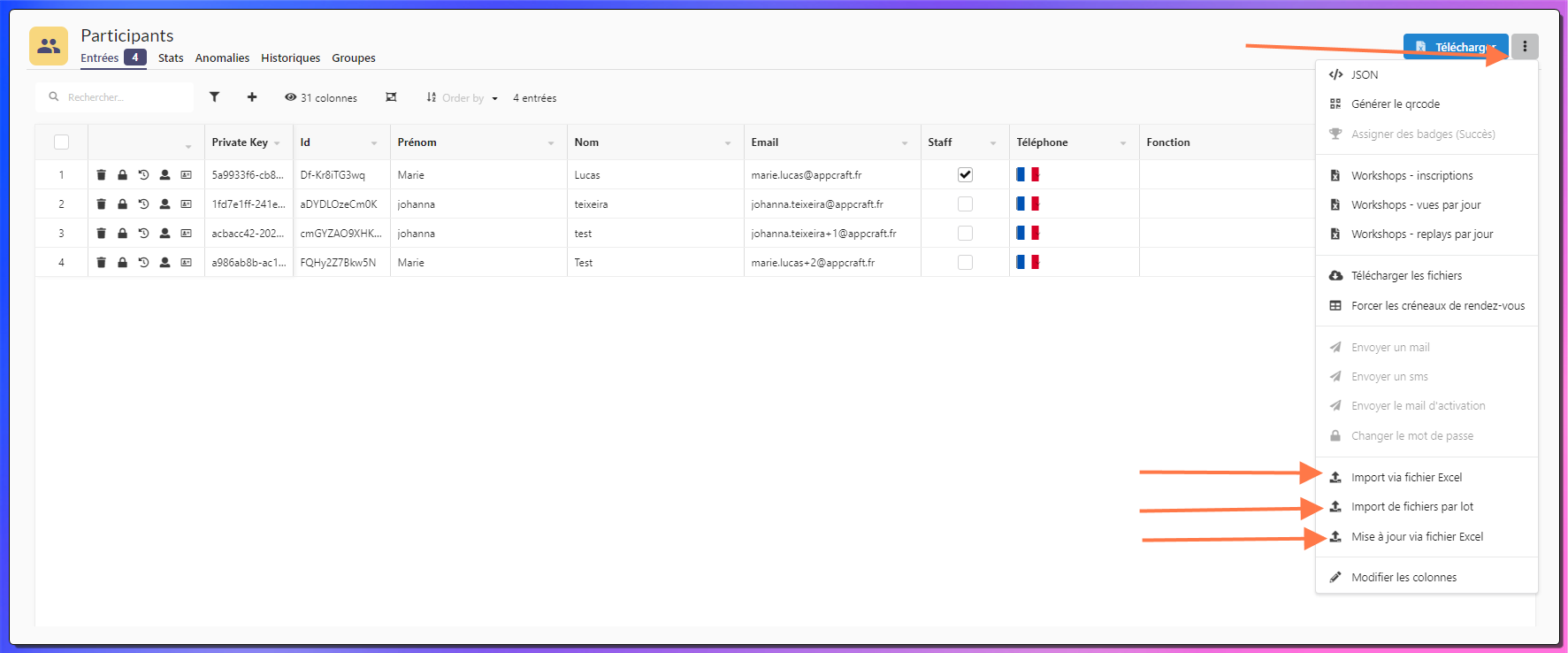Click the user profile icon in row 4
1568x653 pixels.
(x=164, y=263)
